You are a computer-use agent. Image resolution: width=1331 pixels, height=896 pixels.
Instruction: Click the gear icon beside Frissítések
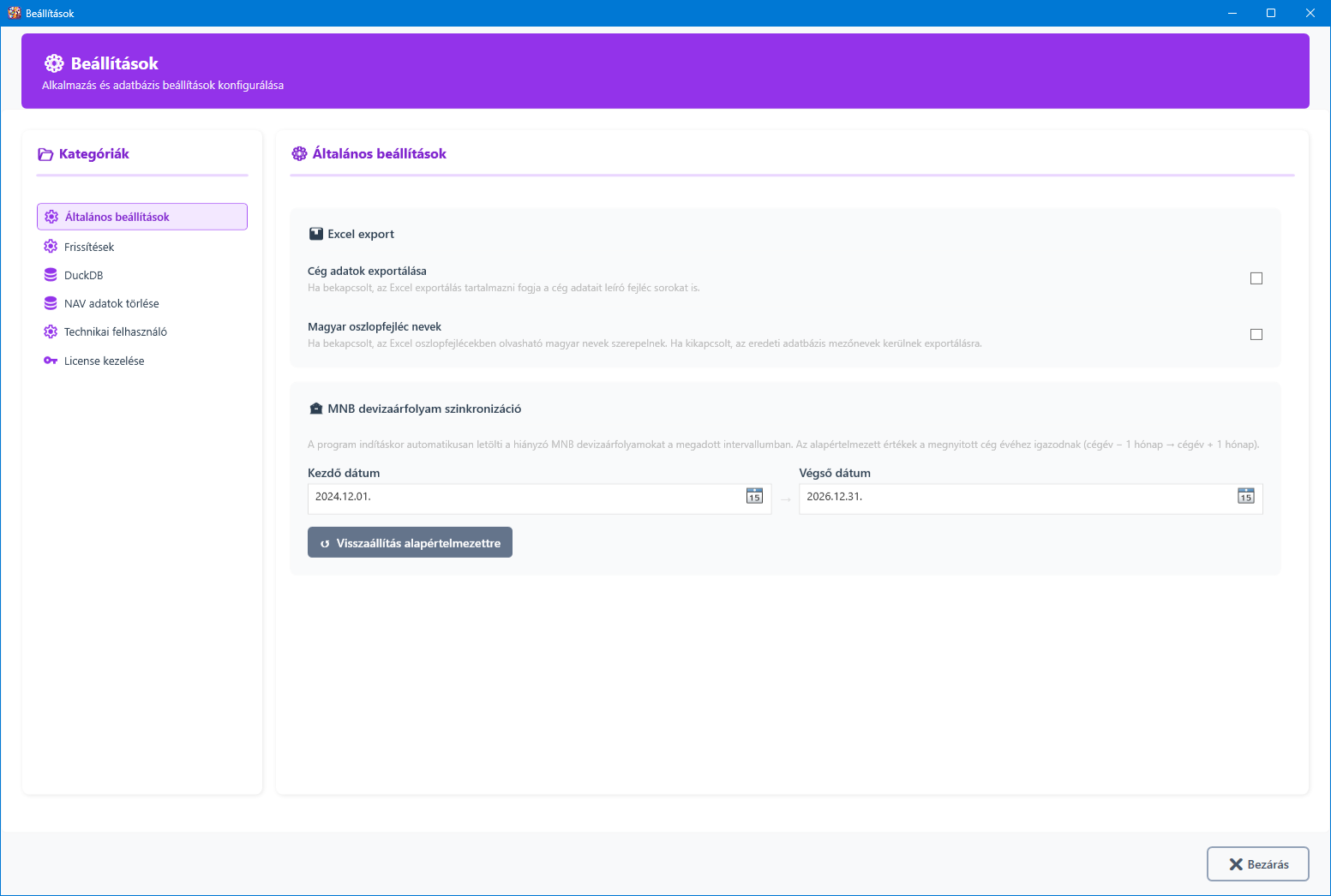pyautogui.click(x=51, y=247)
